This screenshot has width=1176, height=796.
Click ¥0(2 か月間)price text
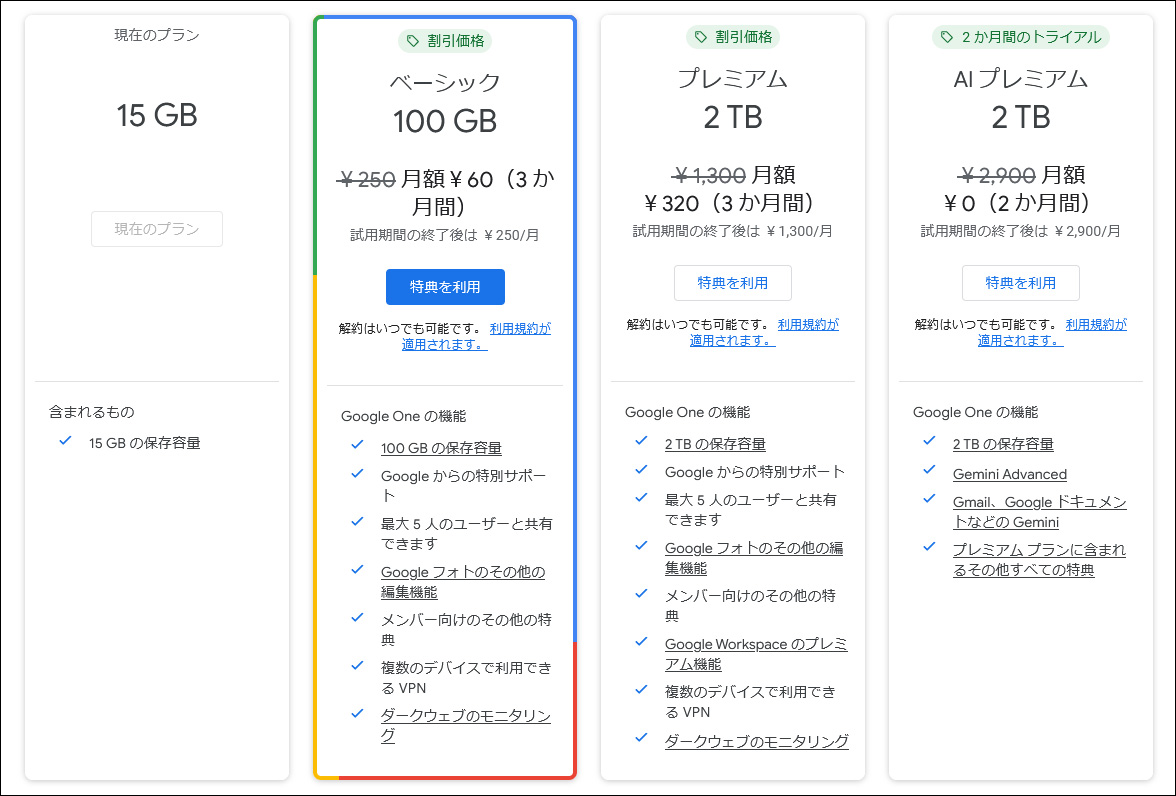click(x=1021, y=203)
